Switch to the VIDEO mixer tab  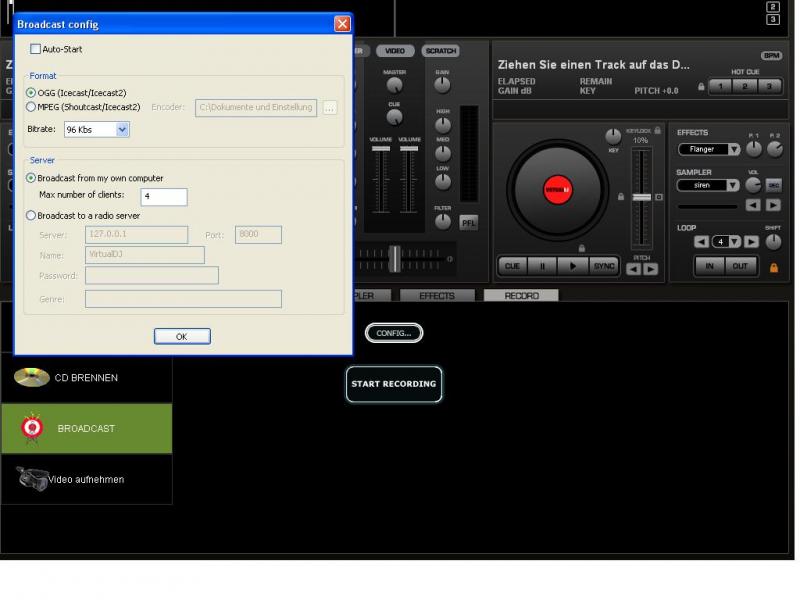point(395,50)
